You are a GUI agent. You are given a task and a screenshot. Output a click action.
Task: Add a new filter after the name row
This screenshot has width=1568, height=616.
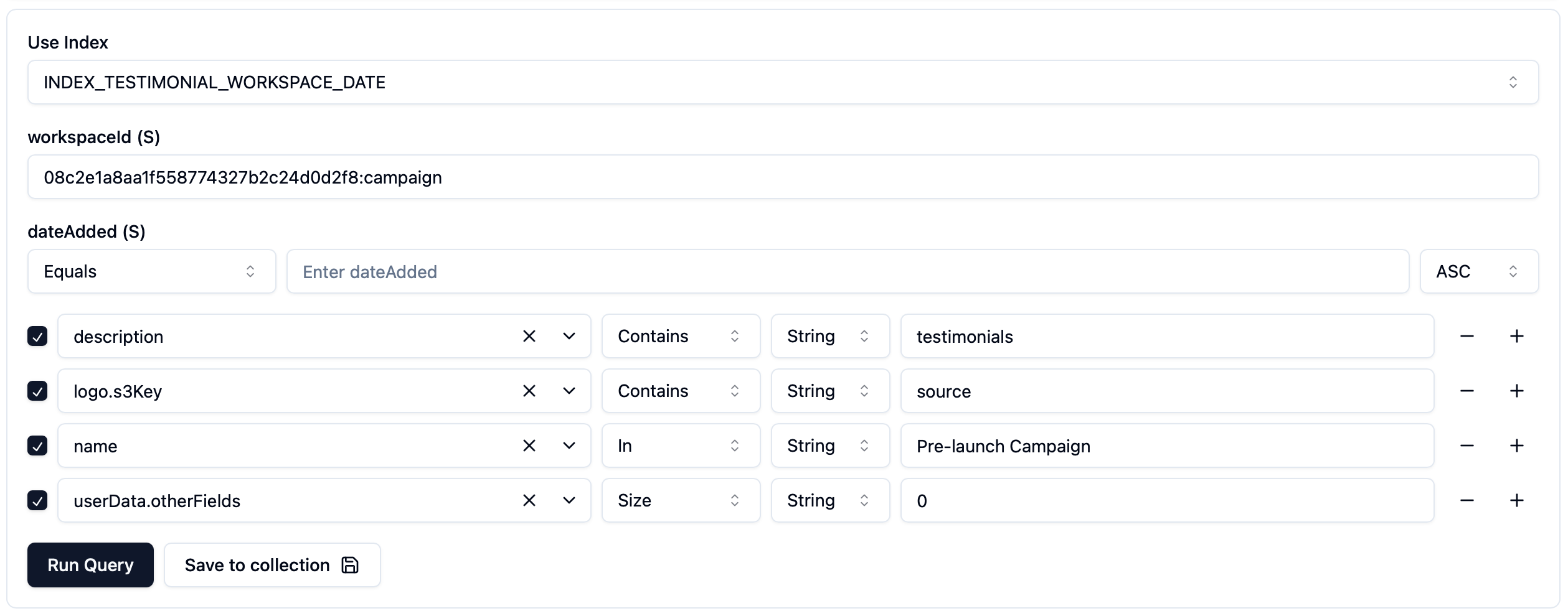point(1517,446)
